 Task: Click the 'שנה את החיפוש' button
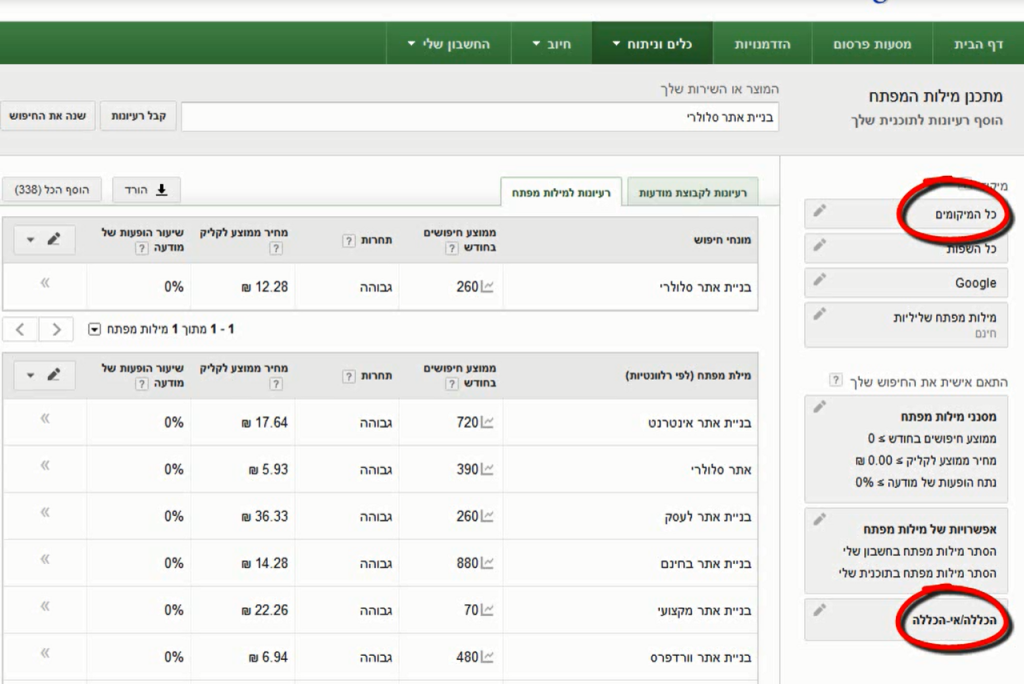tap(47, 116)
